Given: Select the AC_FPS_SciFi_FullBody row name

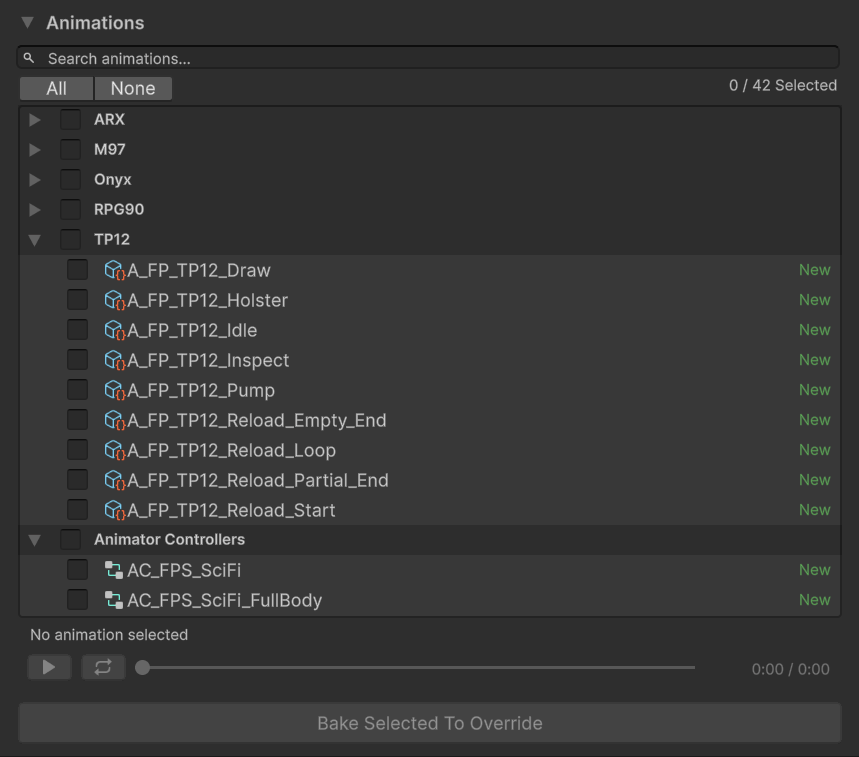Looking at the screenshot, I should coord(225,600).
